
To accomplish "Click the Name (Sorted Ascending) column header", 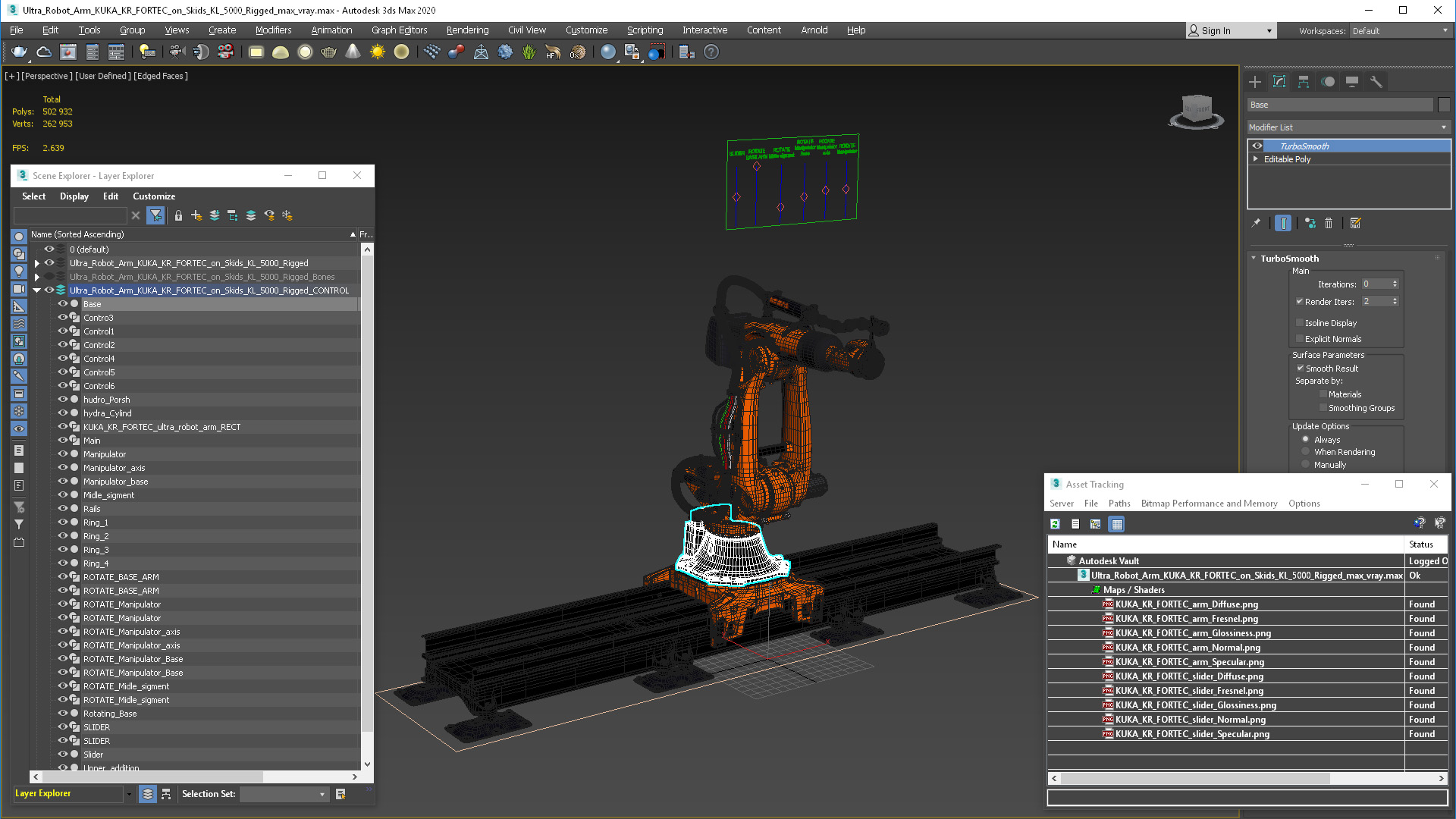I will [193, 234].
